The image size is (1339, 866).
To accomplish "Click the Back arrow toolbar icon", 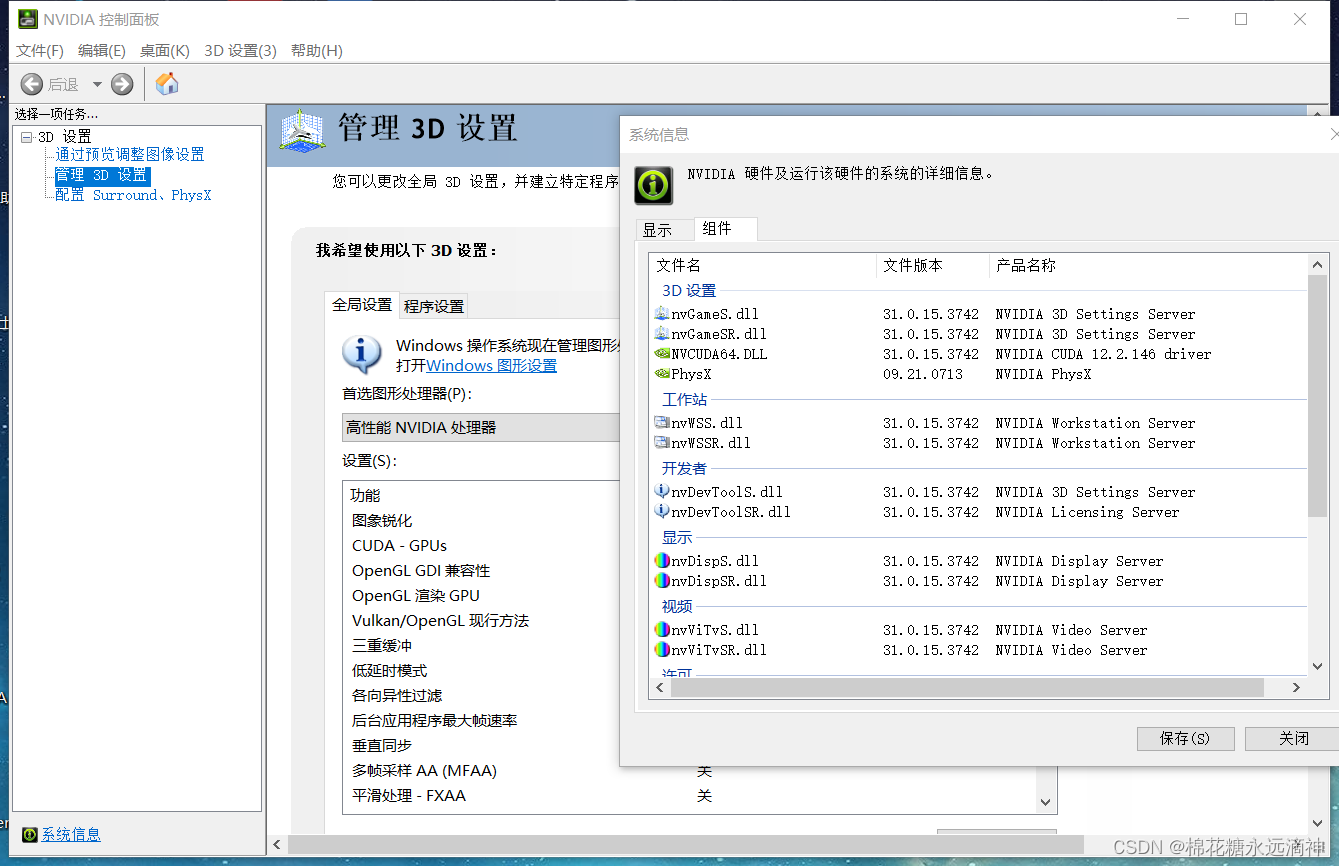I will click(x=31, y=84).
